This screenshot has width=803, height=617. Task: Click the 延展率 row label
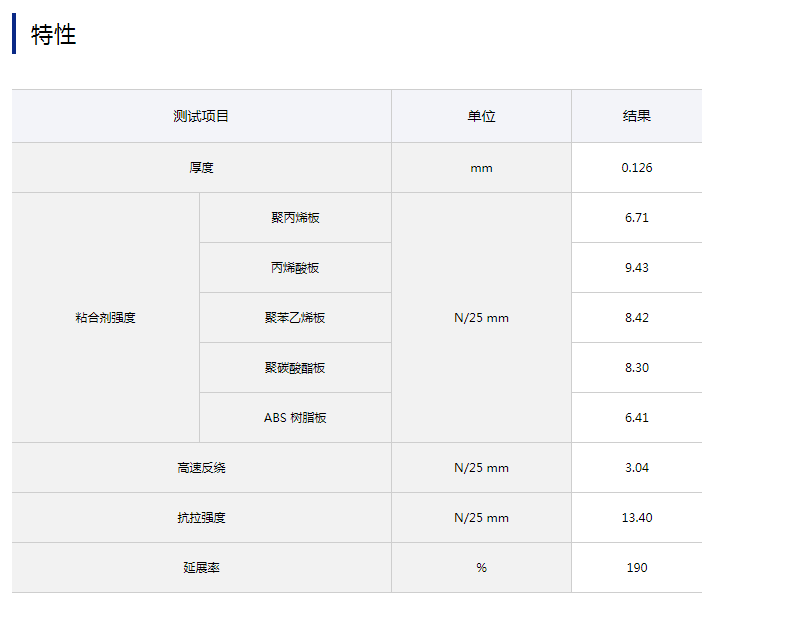click(x=201, y=568)
